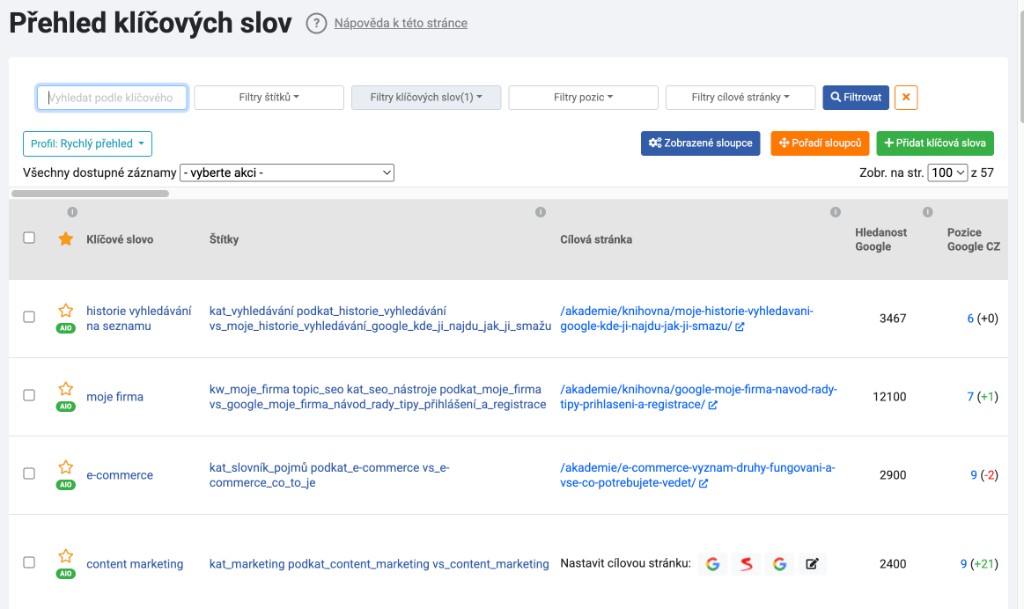Click tag 'kat_marketing'

(x=247, y=564)
